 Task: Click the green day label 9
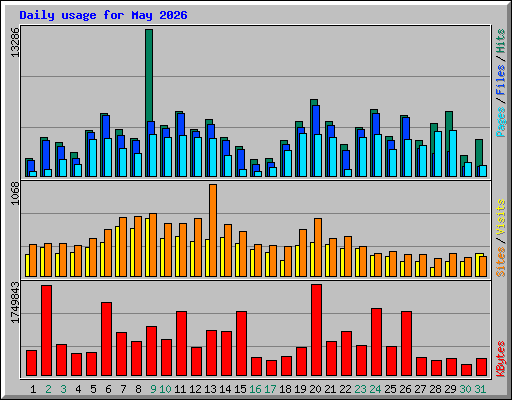point(153,389)
